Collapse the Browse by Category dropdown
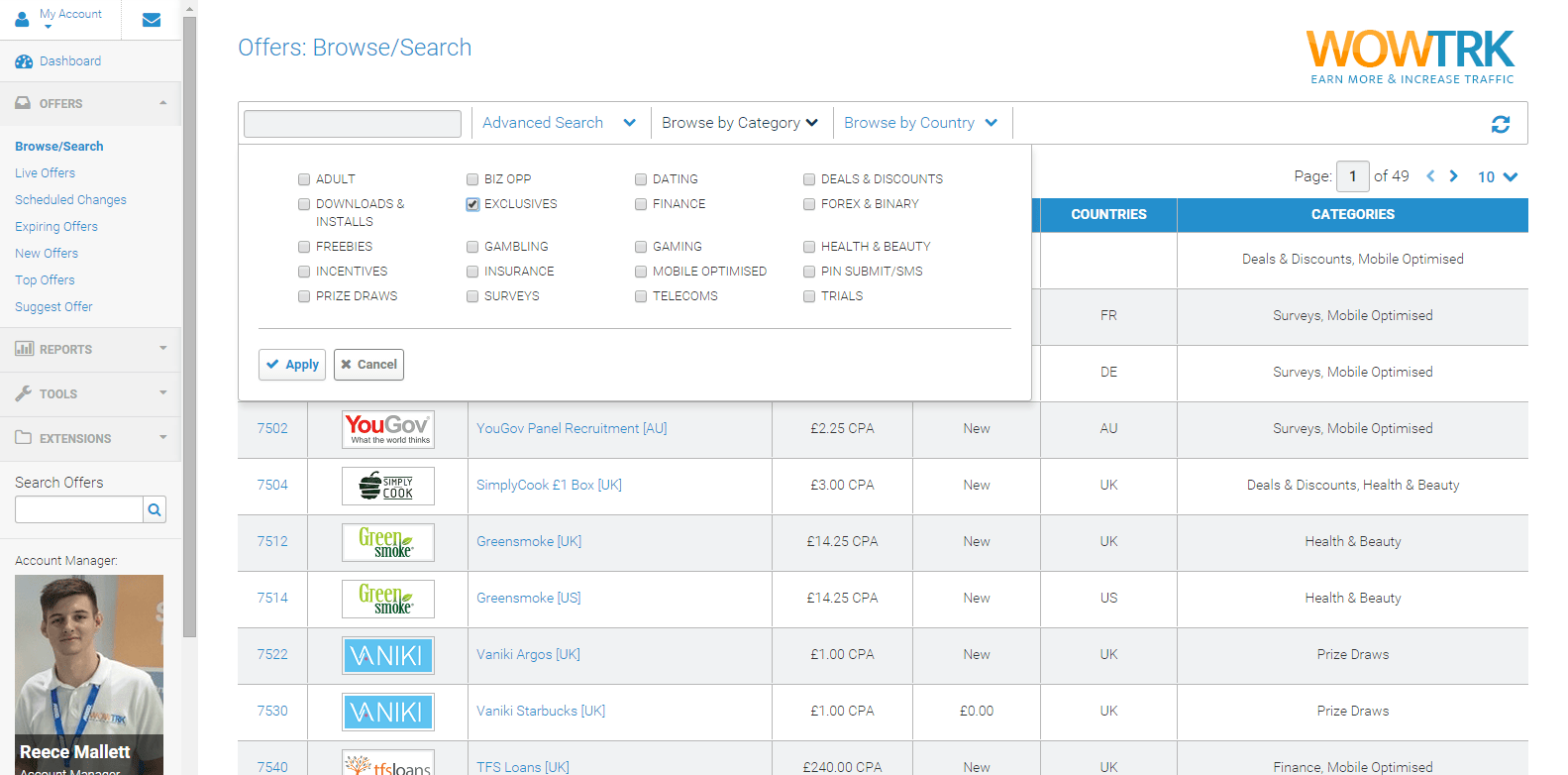The image size is (1568, 775). coord(740,123)
